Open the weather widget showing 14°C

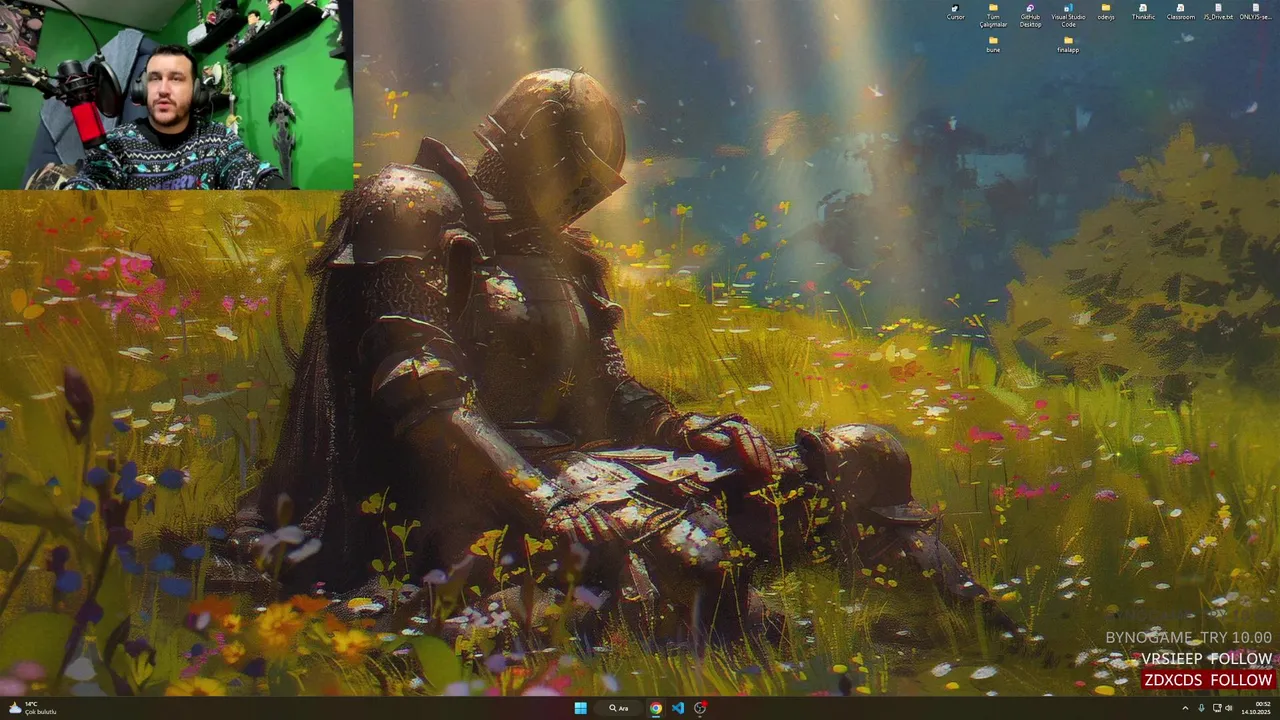click(32, 708)
